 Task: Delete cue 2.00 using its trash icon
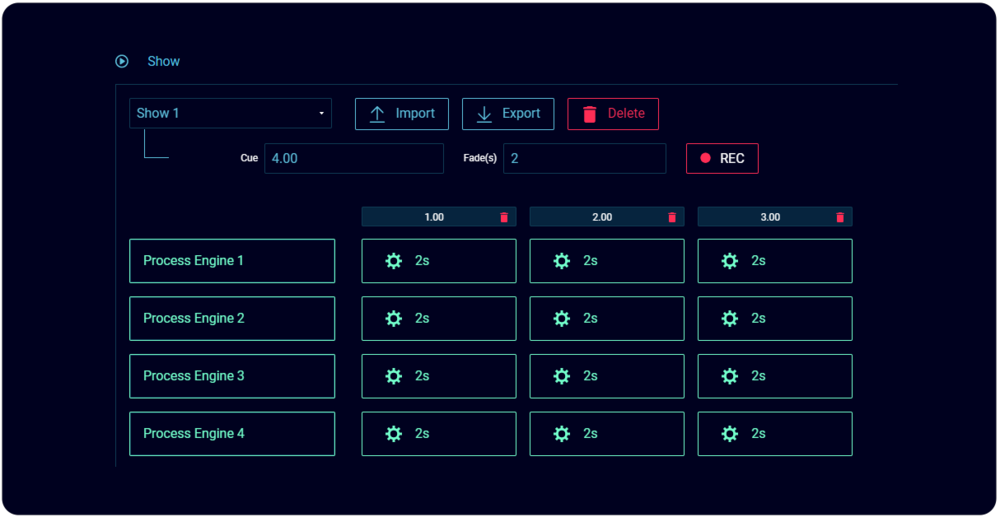pos(672,217)
